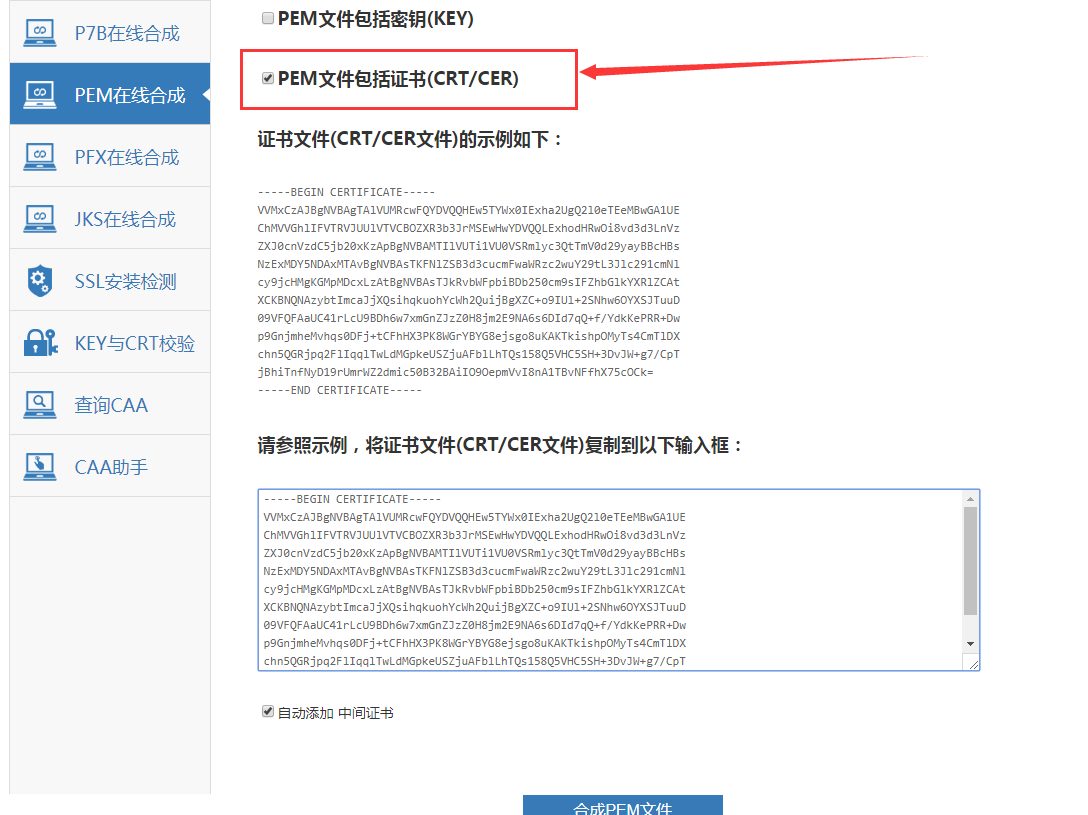Click the textarea scrollbar down arrow
The image size is (1088, 815).
click(x=970, y=643)
